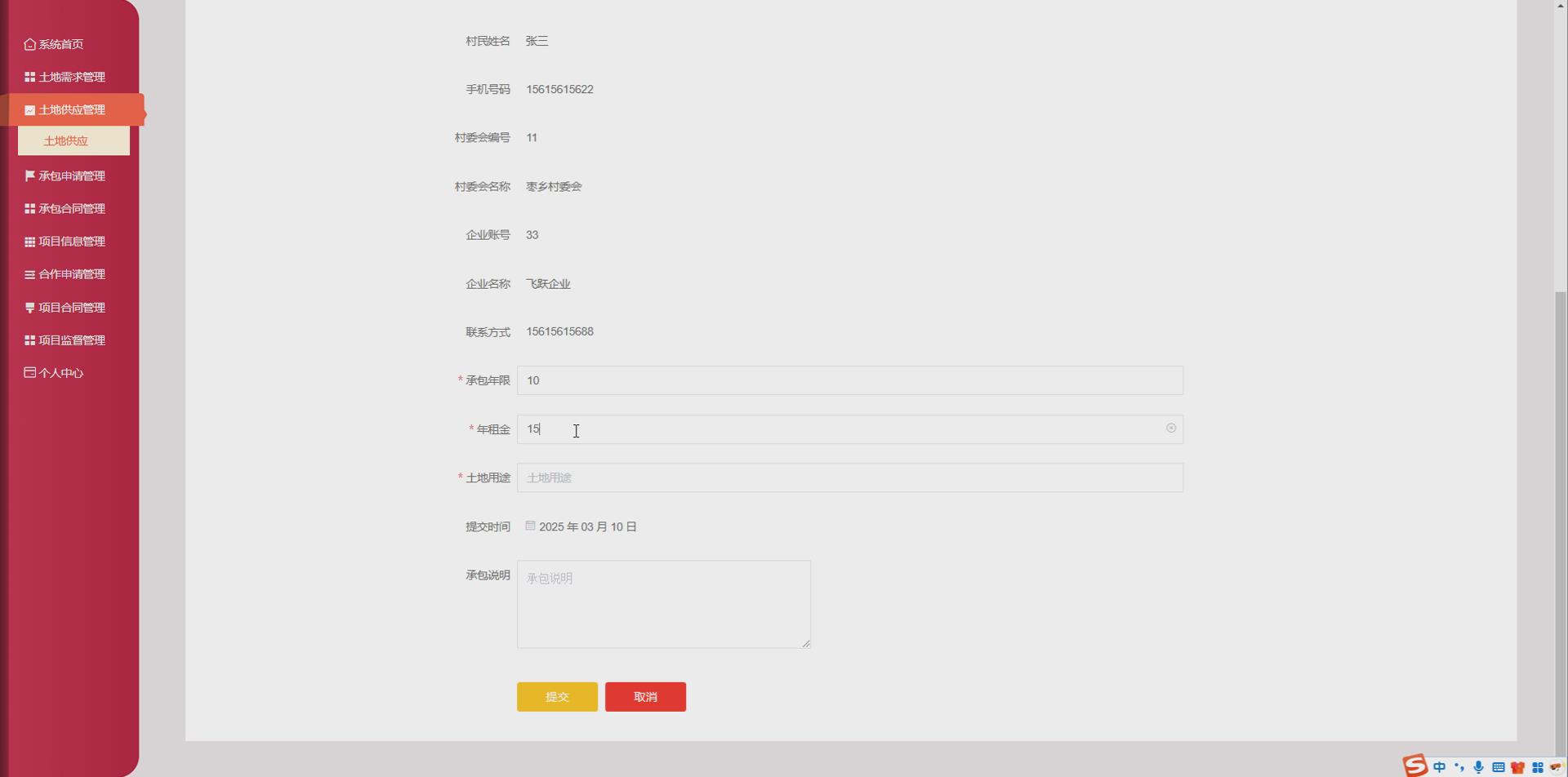
Task: Open the IME toolbox grid icon
Action: click(x=1538, y=767)
